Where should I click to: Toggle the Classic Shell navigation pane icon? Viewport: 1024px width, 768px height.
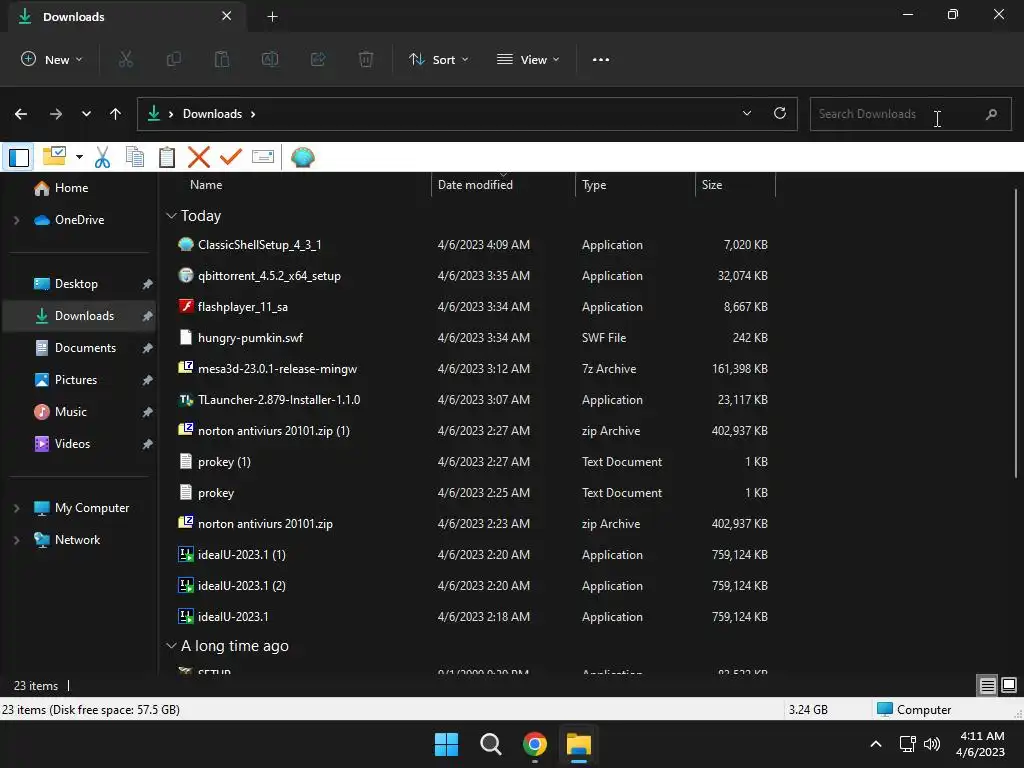pyautogui.click(x=19, y=157)
